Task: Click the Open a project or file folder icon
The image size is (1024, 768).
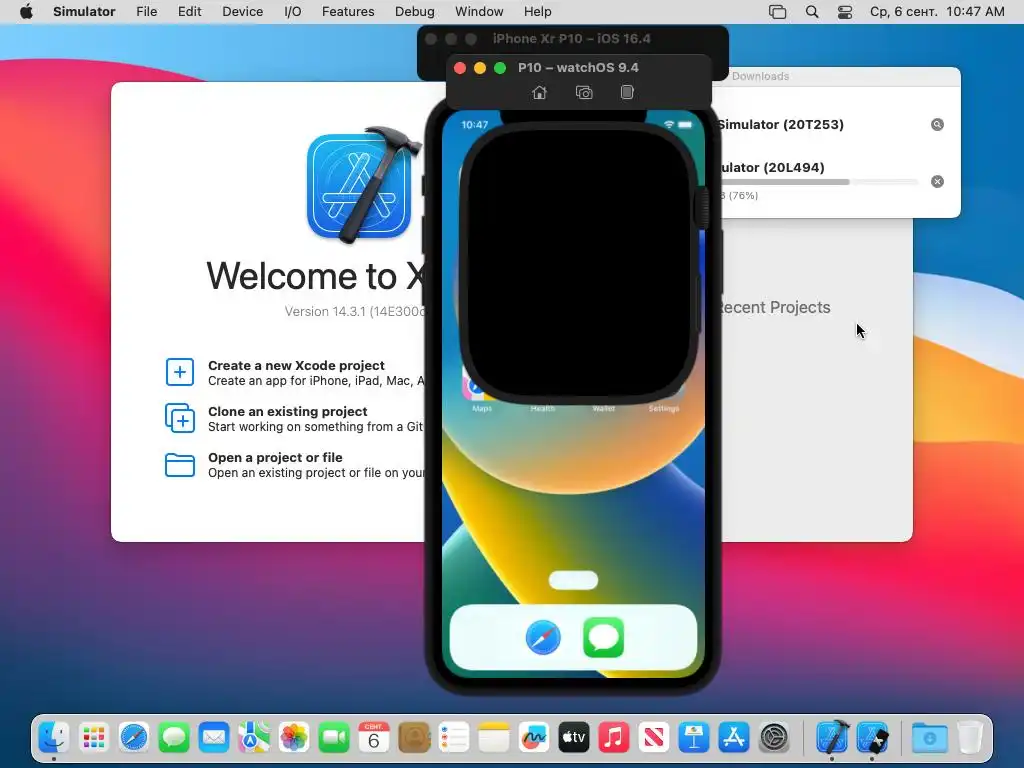Action: (180, 465)
